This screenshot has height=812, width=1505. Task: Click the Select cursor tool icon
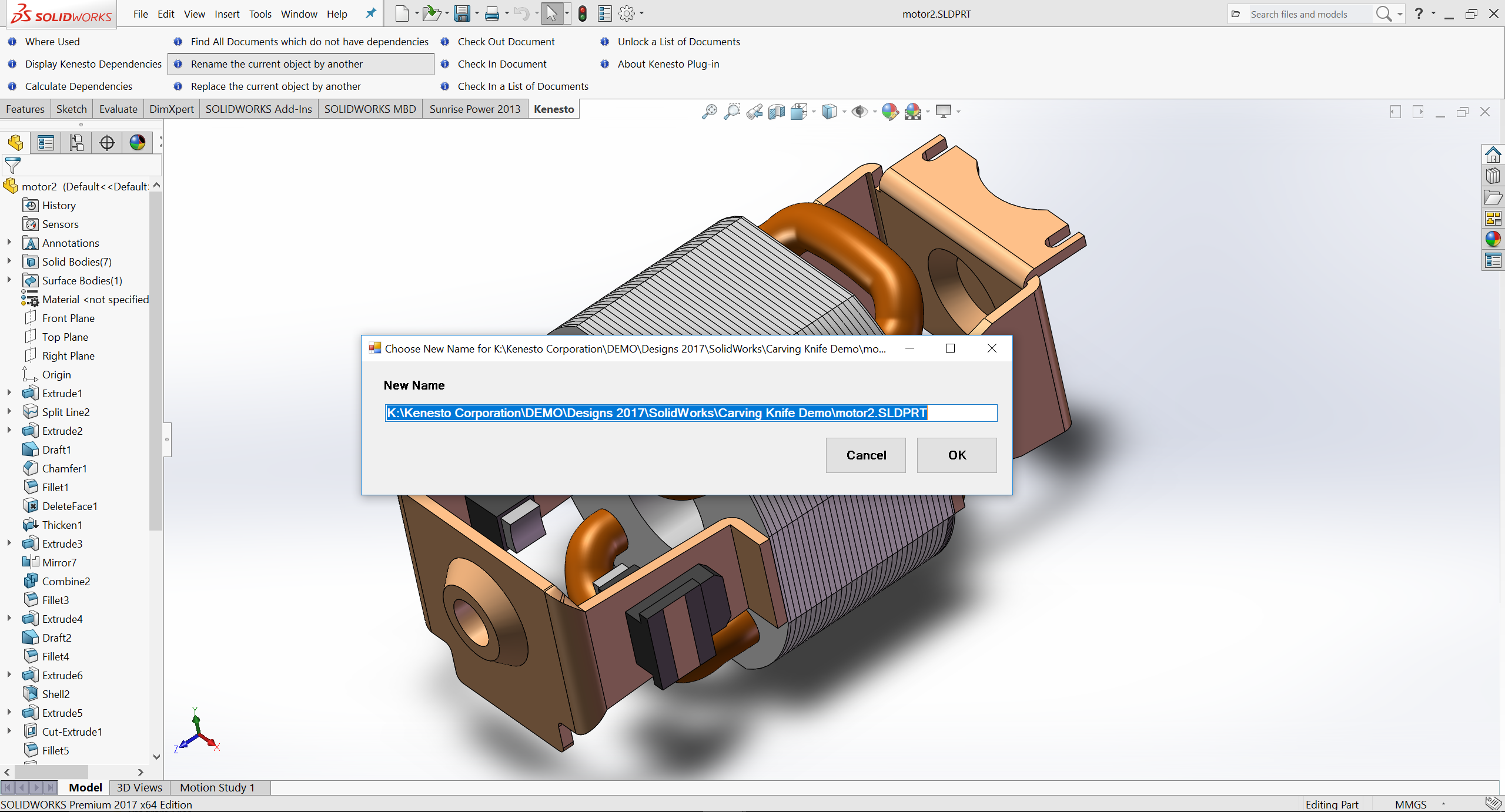[551, 14]
